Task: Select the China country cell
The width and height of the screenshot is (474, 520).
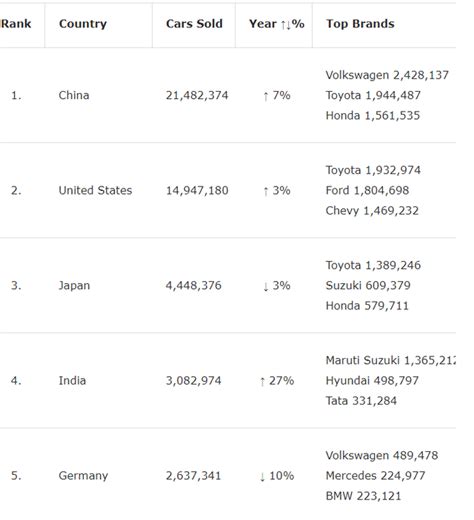Action: (74, 95)
